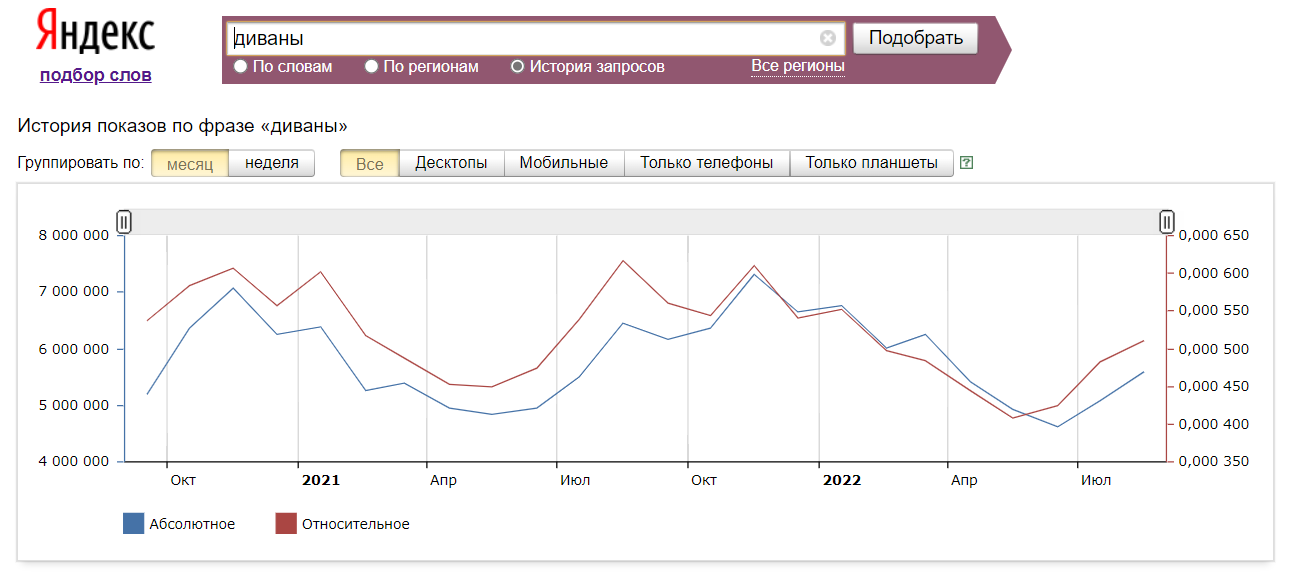This screenshot has height=578, width=1290.
Task: Open the «подбор слов» link
Action: 96,75
